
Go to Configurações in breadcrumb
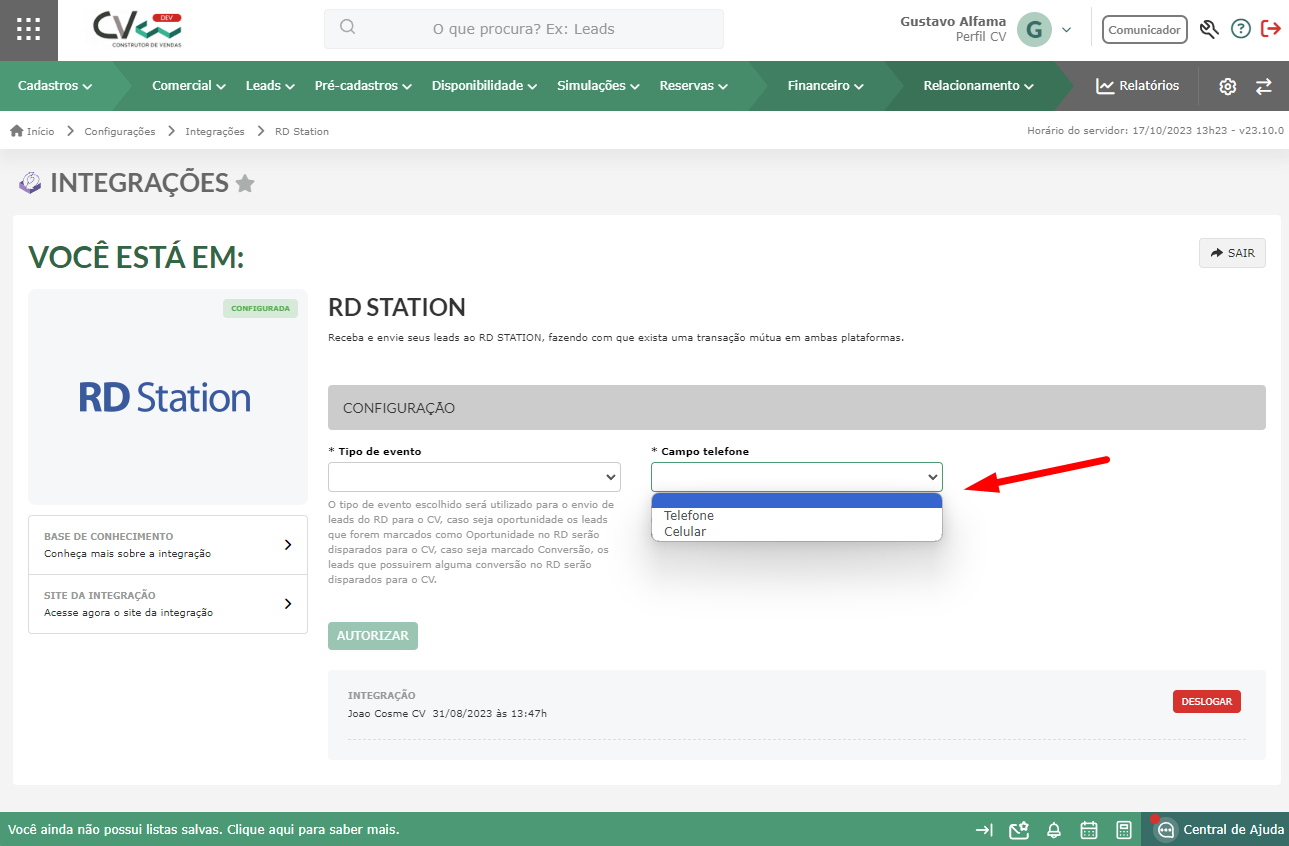pyautogui.click(x=120, y=131)
